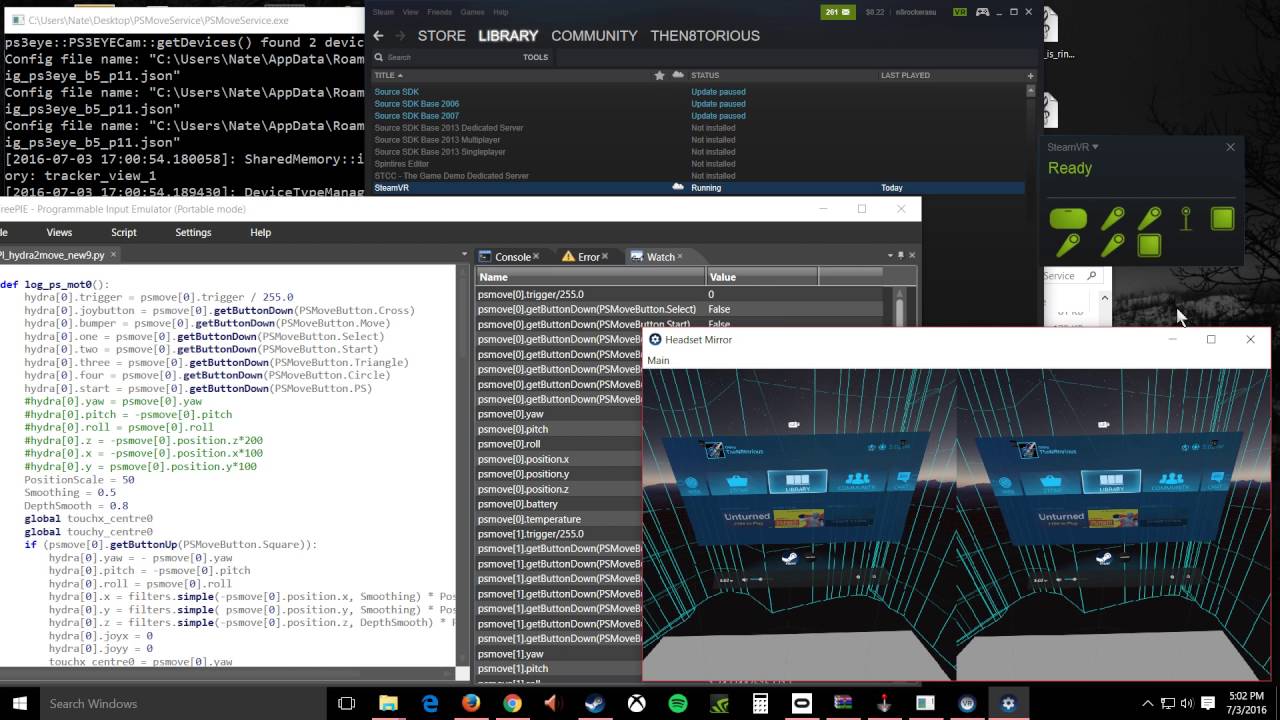Open THEN8TORIOUS profile section

pos(705,36)
